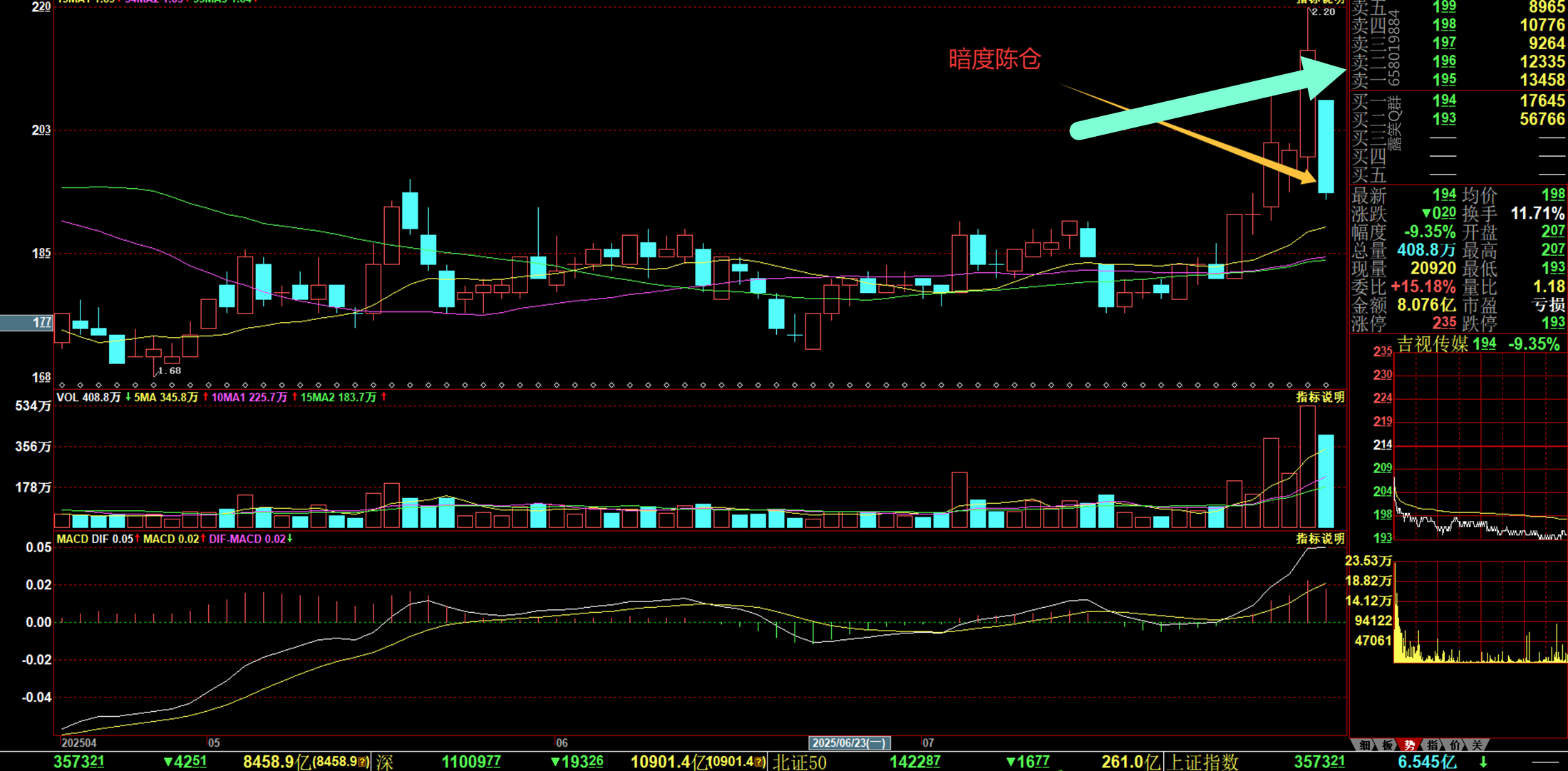Viewport: 1568px width, 771px height.
Task: Click the VOL 408.8万 indicator label
Action: coord(88,397)
